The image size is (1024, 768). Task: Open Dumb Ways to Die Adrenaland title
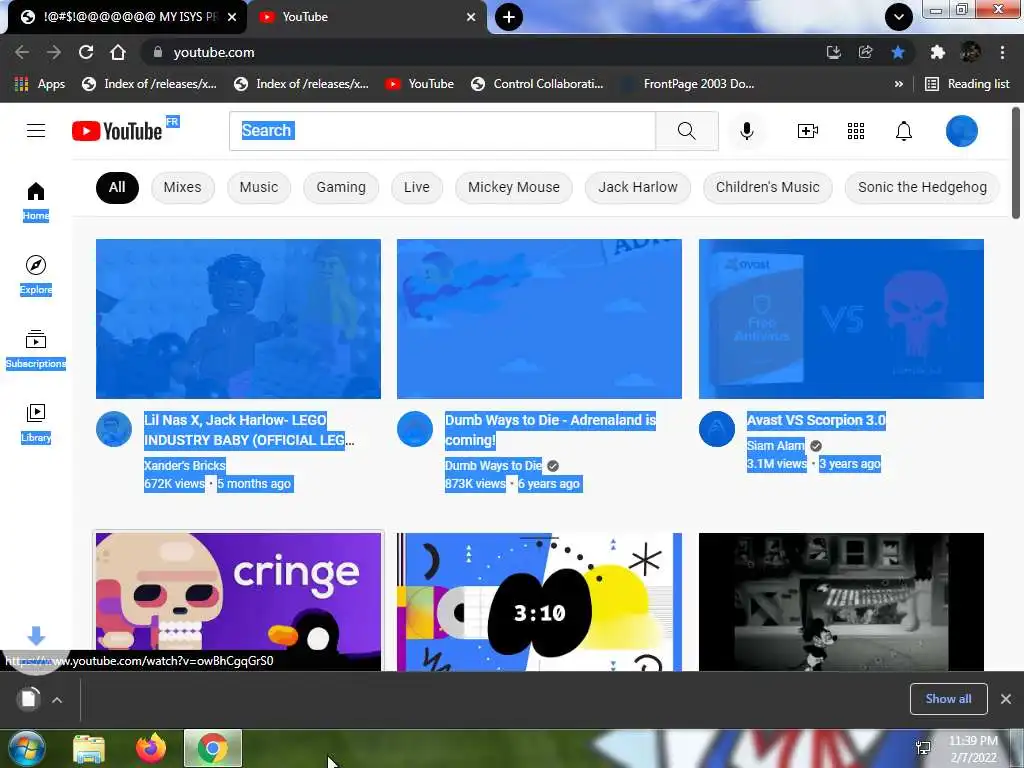click(x=550, y=430)
